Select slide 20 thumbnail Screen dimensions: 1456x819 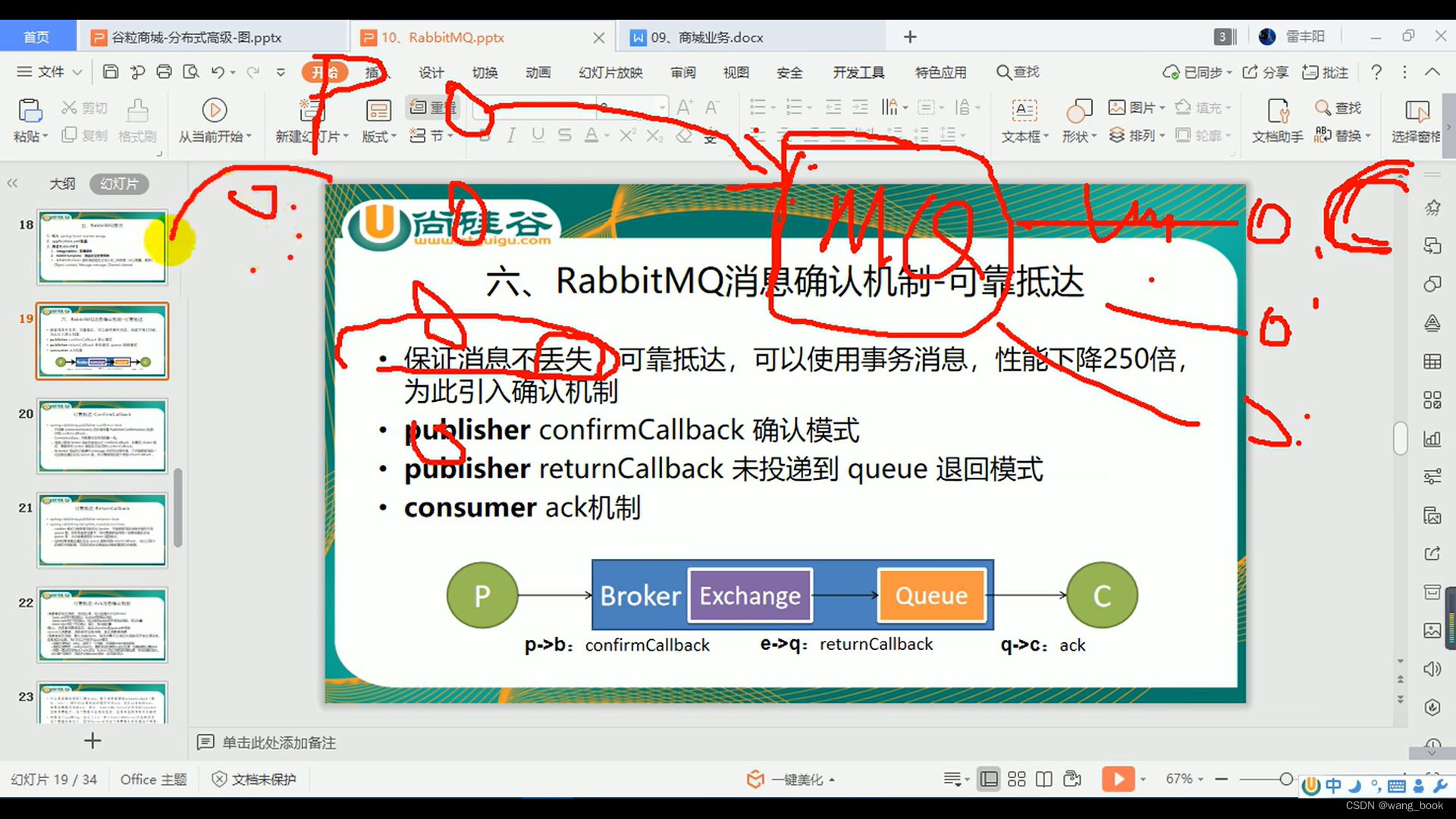102,437
